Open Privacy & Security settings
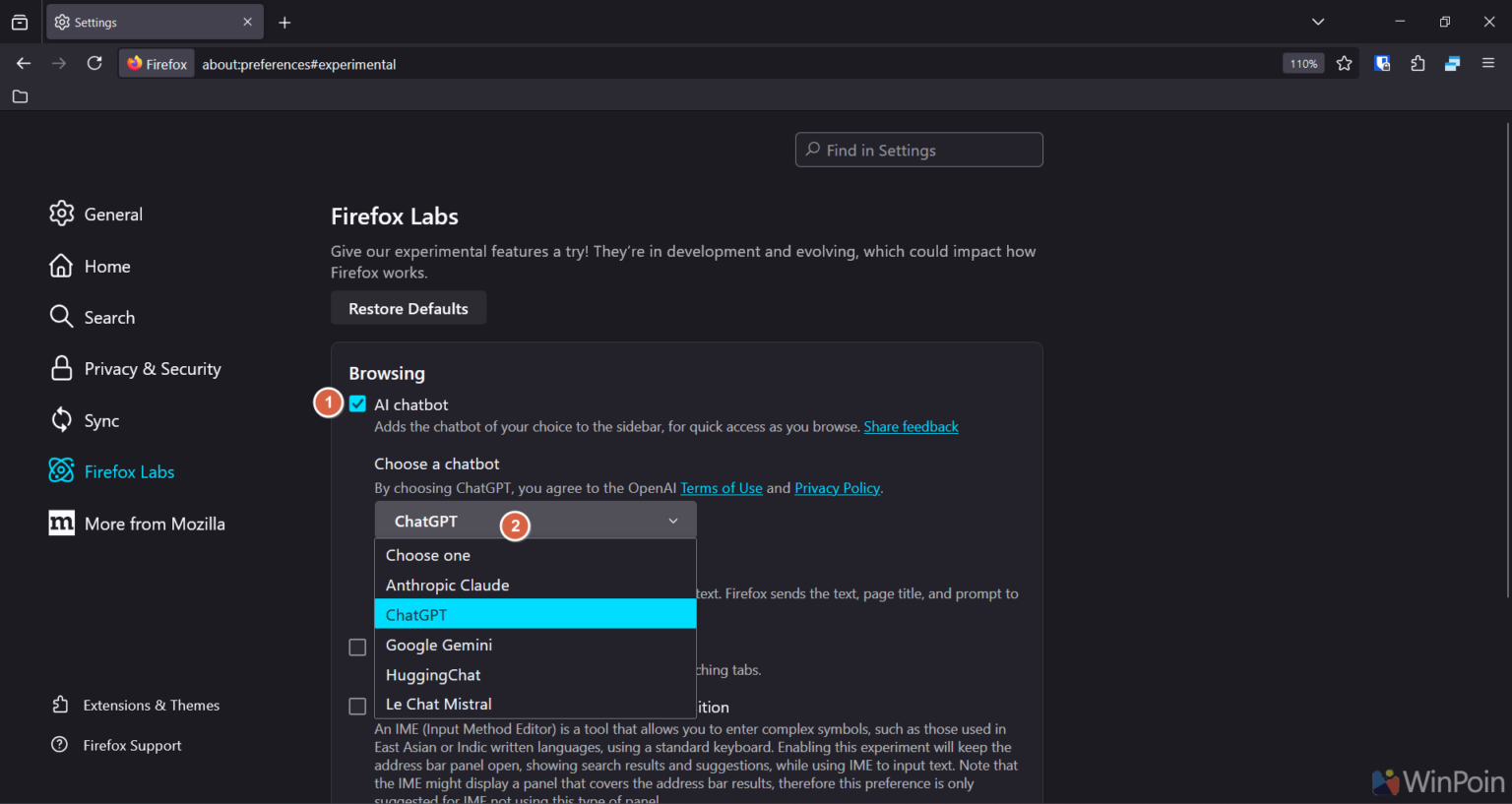The width and height of the screenshot is (1512, 804). (x=135, y=368)
